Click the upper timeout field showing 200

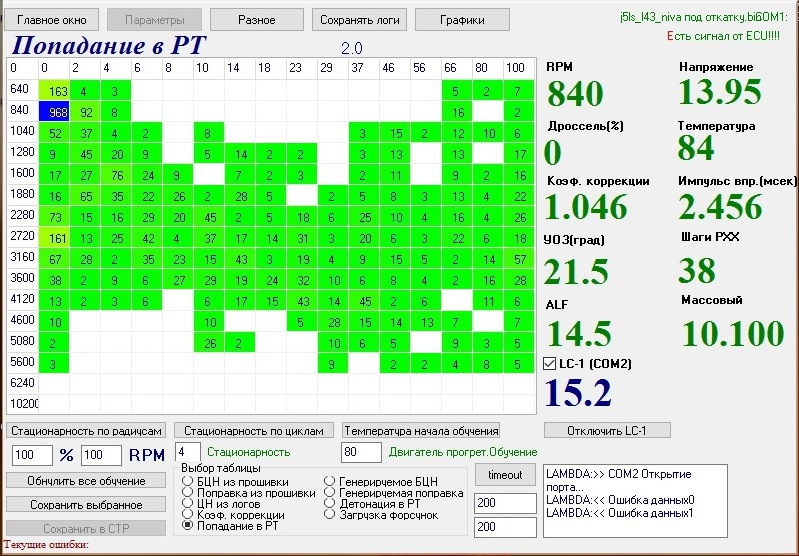pyautogui.click(x=505, y=504)
